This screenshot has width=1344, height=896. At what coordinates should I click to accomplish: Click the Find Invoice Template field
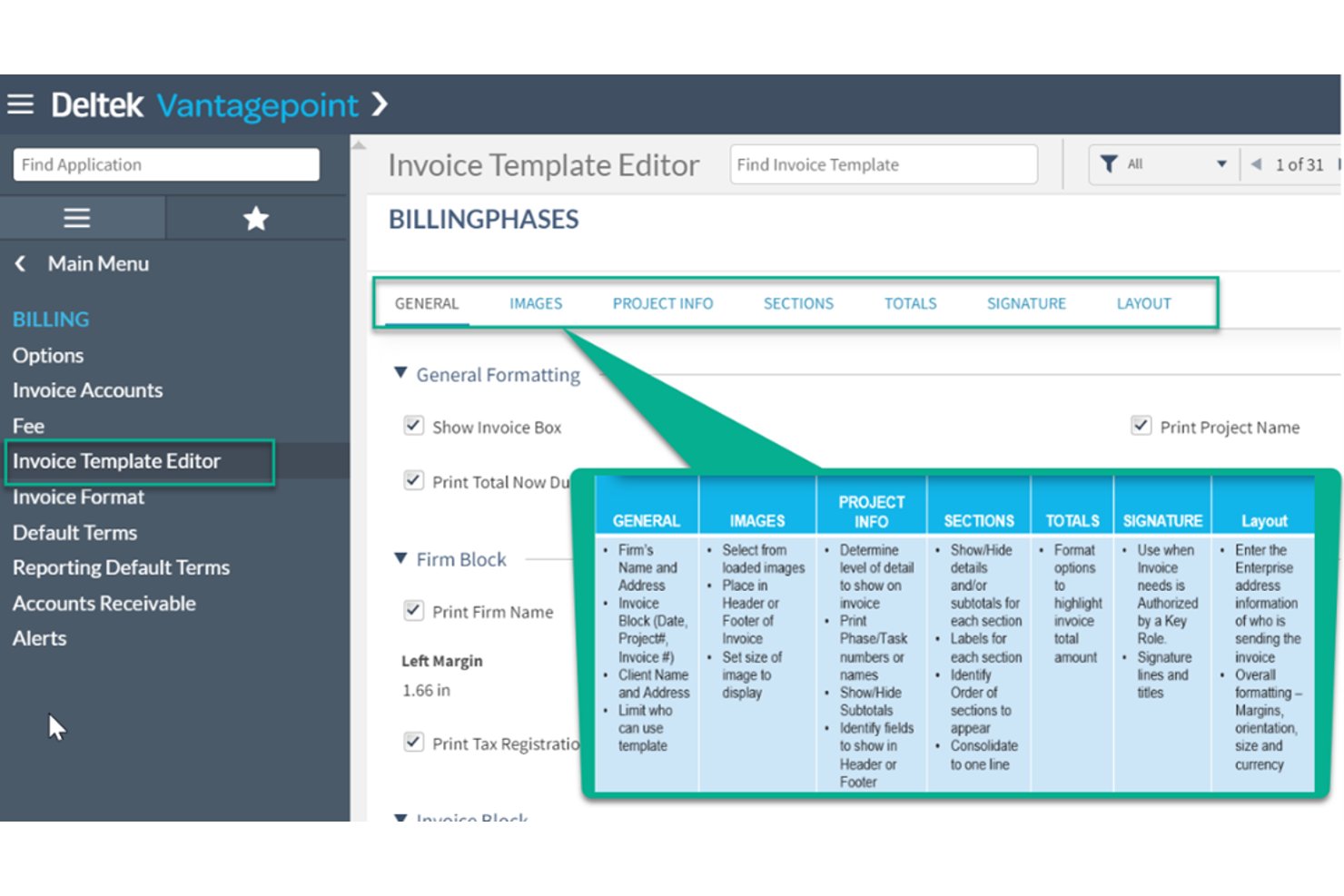(884, 164)
